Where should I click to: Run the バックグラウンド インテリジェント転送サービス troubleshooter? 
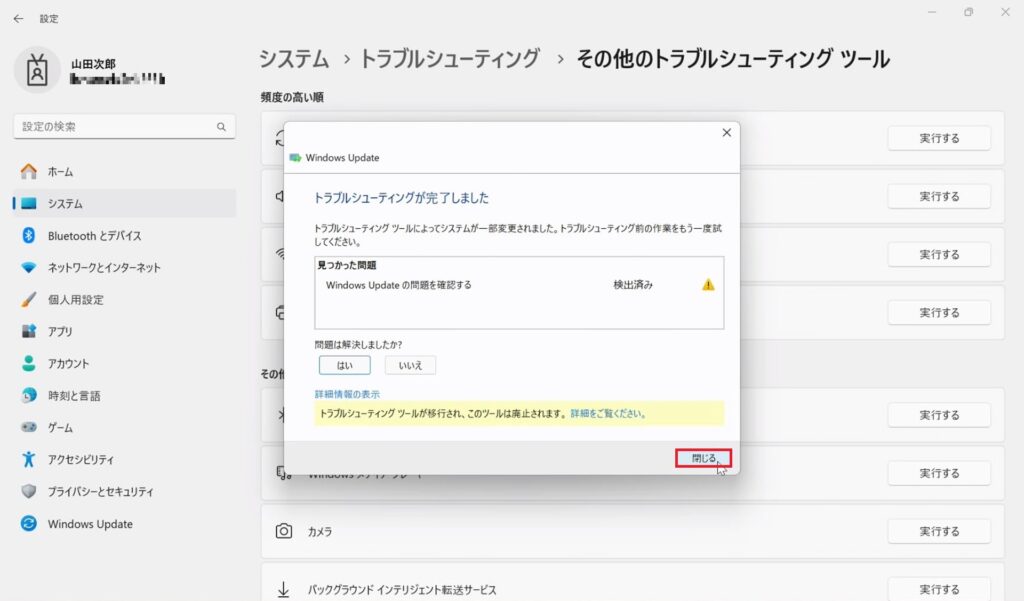(939, 589)
